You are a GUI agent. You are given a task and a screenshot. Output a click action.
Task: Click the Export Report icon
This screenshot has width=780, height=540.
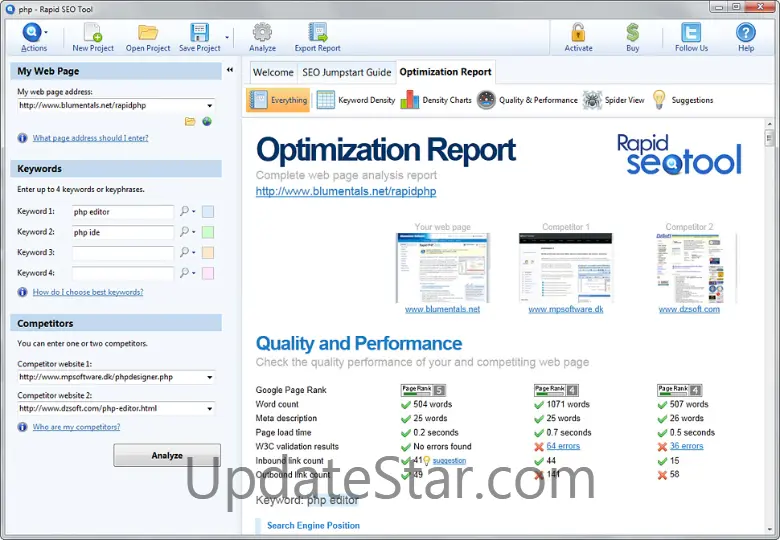click(x=317, y=33)
